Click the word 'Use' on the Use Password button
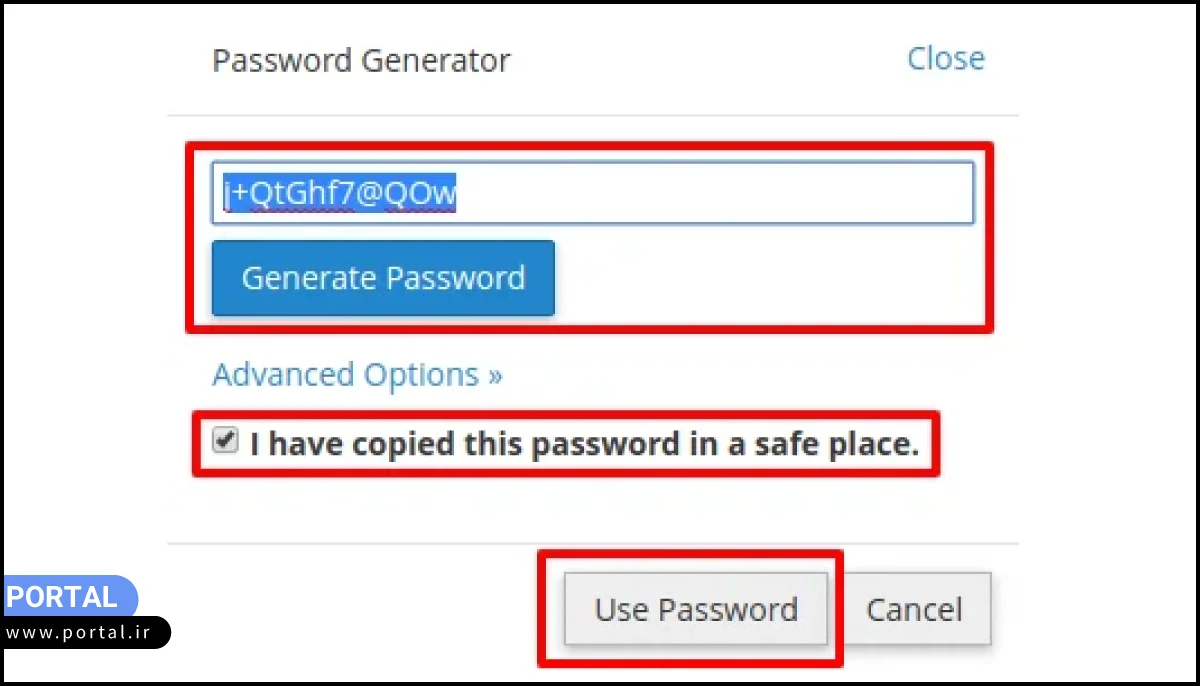 (621, 609)
